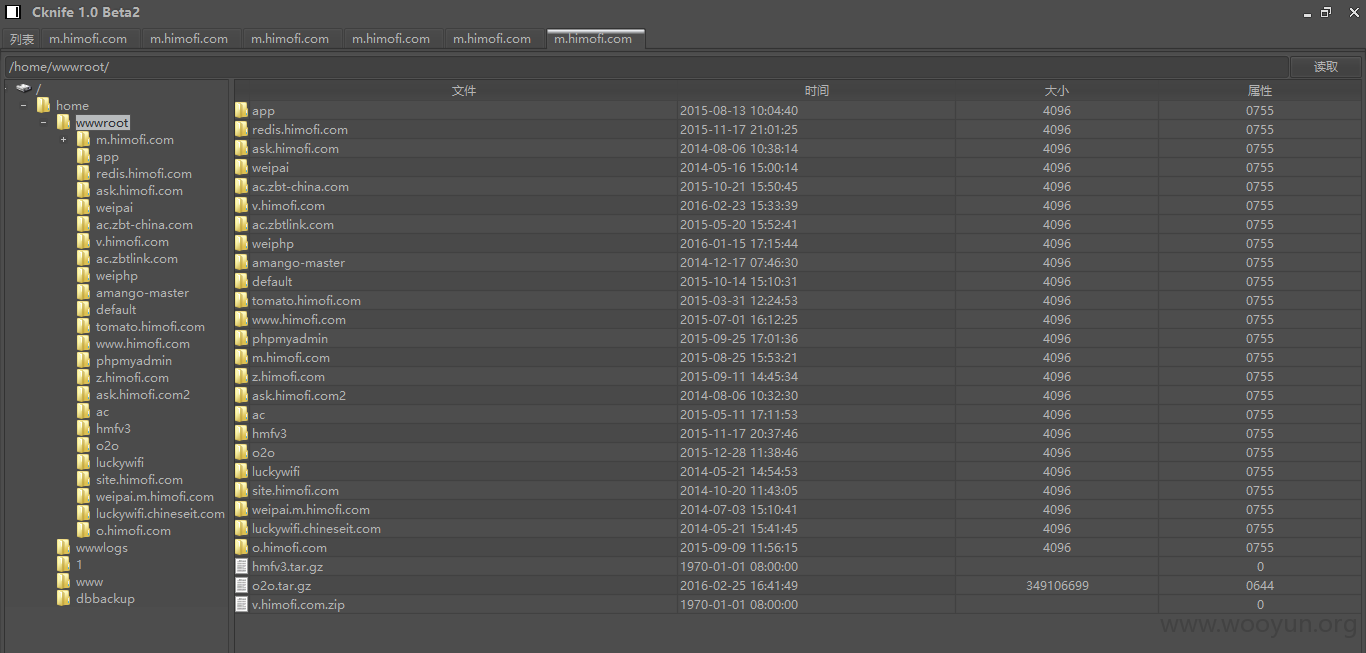This screenshot has width=1366, height=653.
Task: Click the o2o.tar.gz file icon
Action: click(x=241, y=585)
